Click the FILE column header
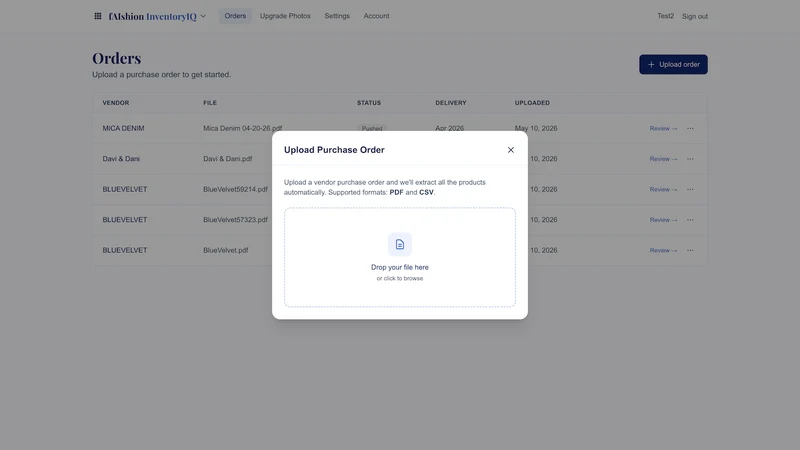 pyautogui.click(x=210, y=103)
